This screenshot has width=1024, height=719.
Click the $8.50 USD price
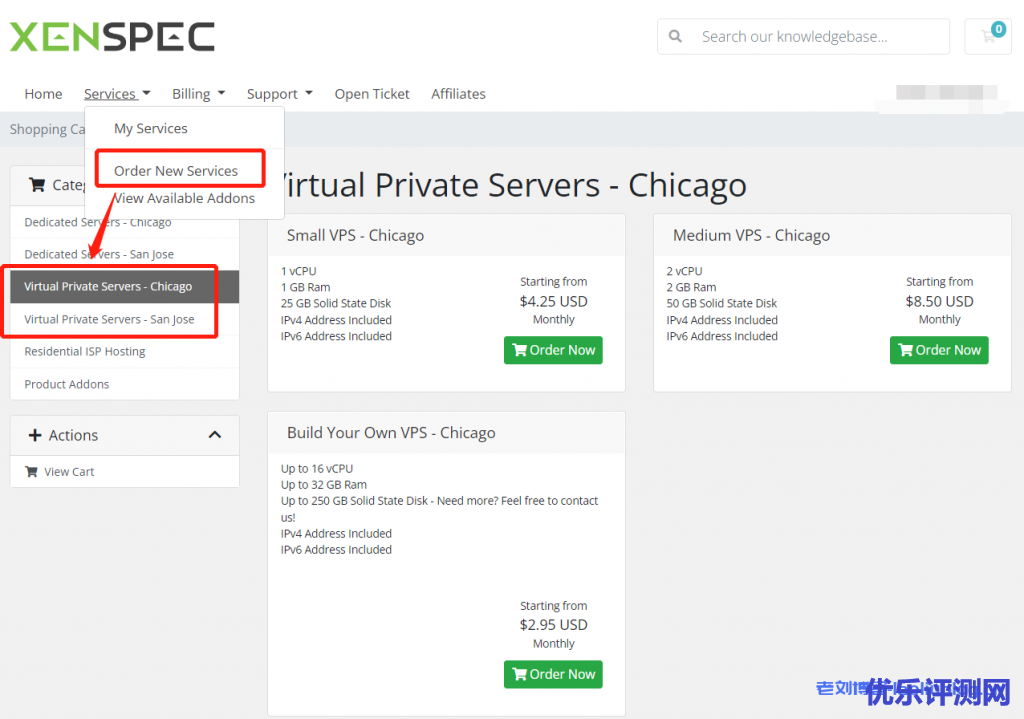pos(939,301)
